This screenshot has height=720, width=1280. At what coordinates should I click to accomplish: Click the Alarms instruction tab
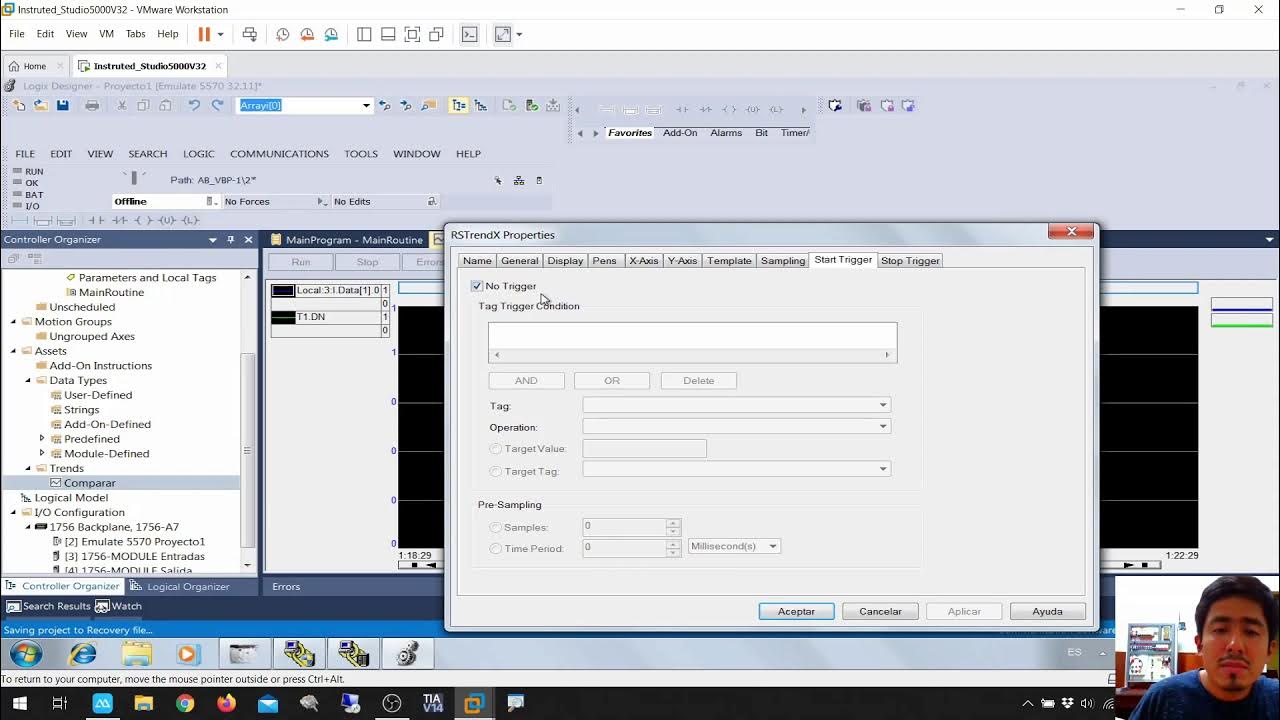(x=726, y=133)
